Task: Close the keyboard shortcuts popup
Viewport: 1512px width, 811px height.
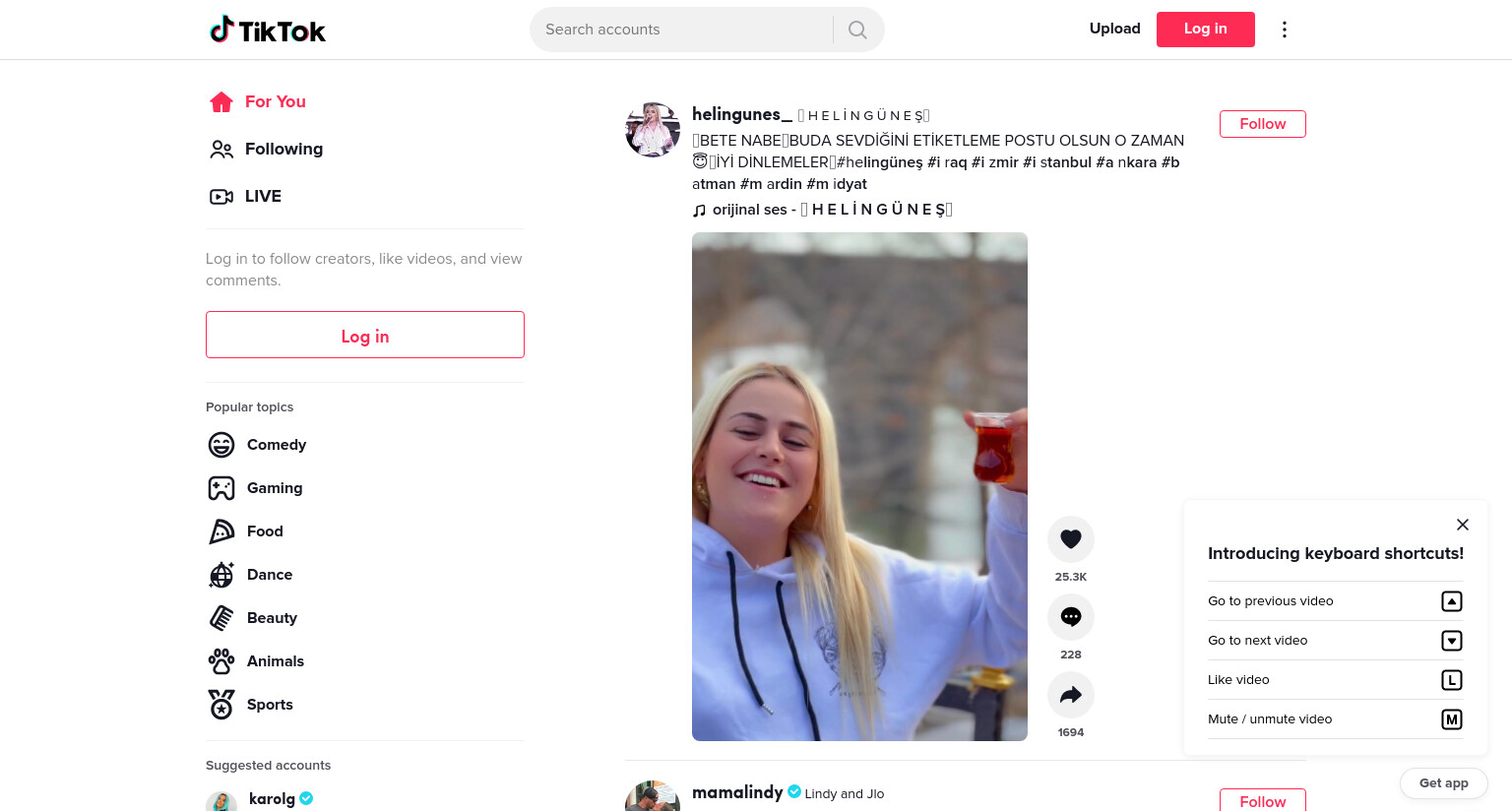Action: 1463,525
